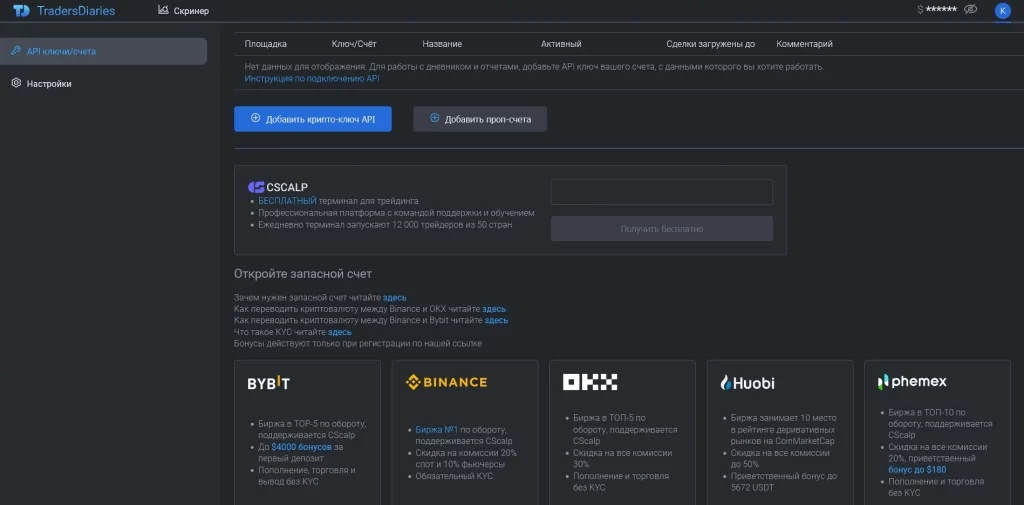
Task: Click здесь link about KYC
Action: [x=340, y=332]
